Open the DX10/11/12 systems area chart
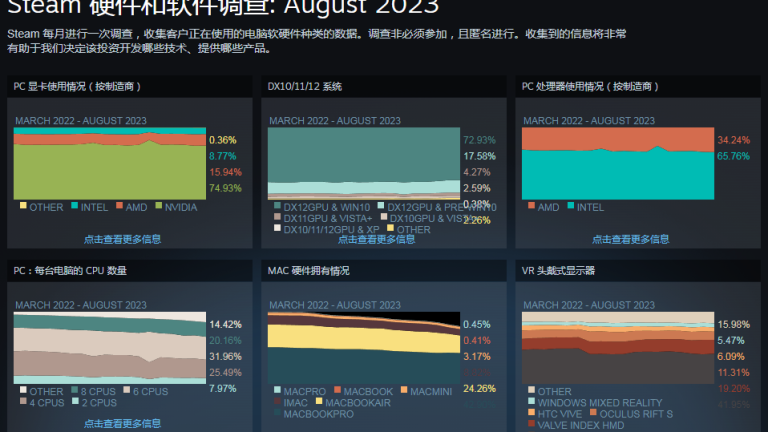The width and height of the screenshot is (768, 432). [x=364, y=164]
